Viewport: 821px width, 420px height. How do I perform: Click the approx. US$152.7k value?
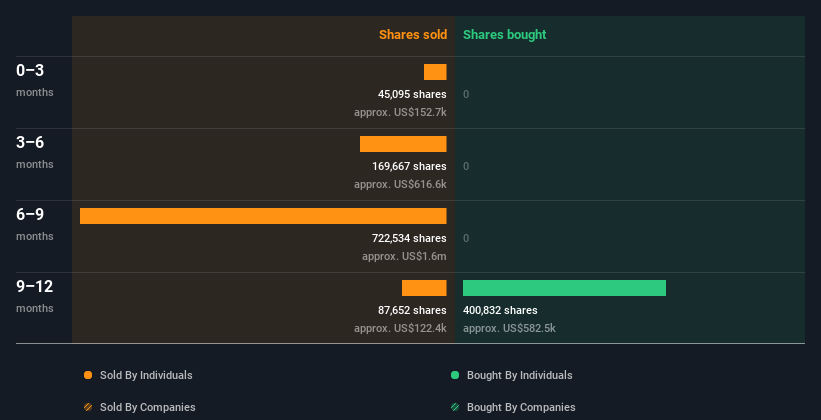[400, 112]
